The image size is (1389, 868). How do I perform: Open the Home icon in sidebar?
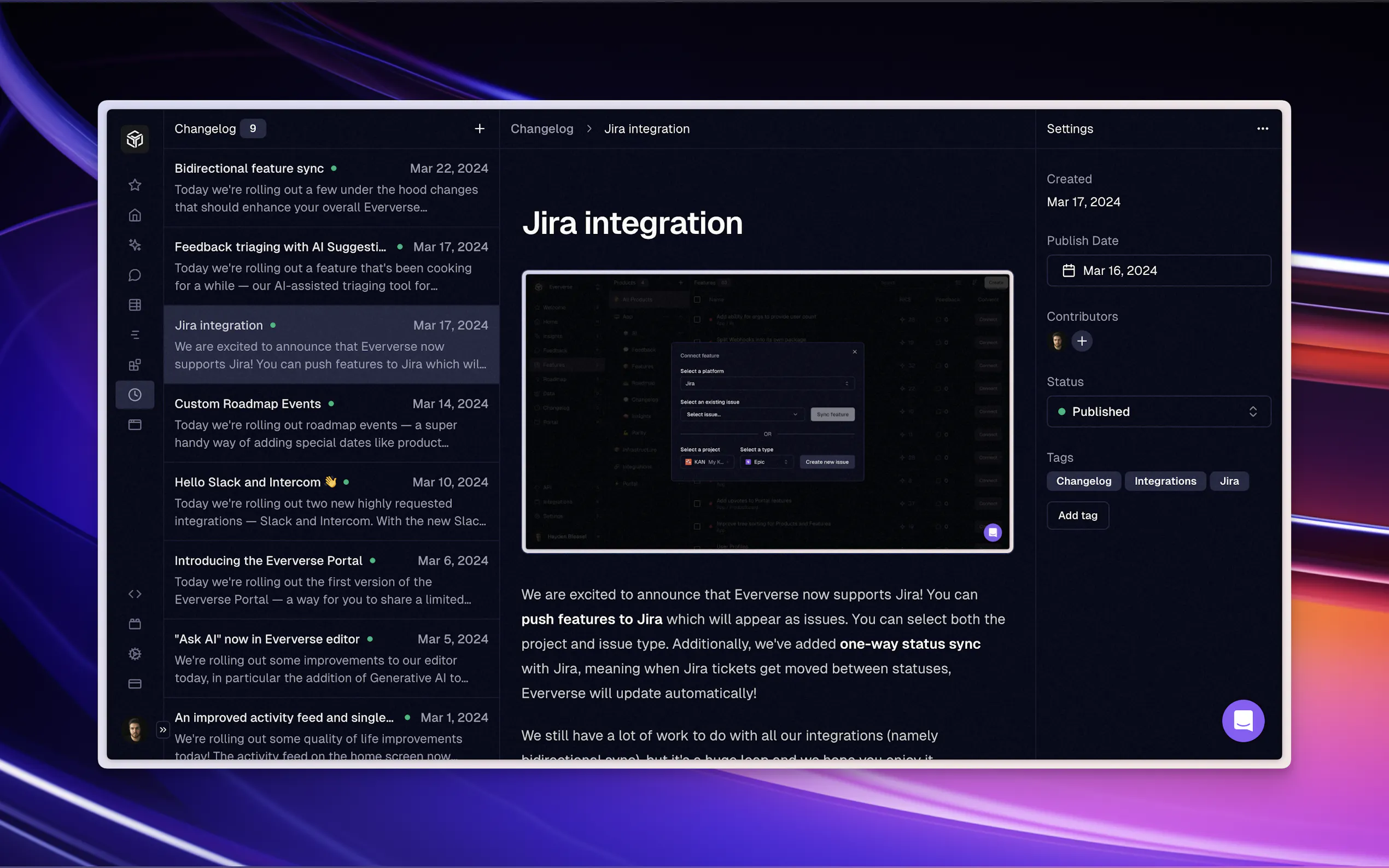click(135, 215)
